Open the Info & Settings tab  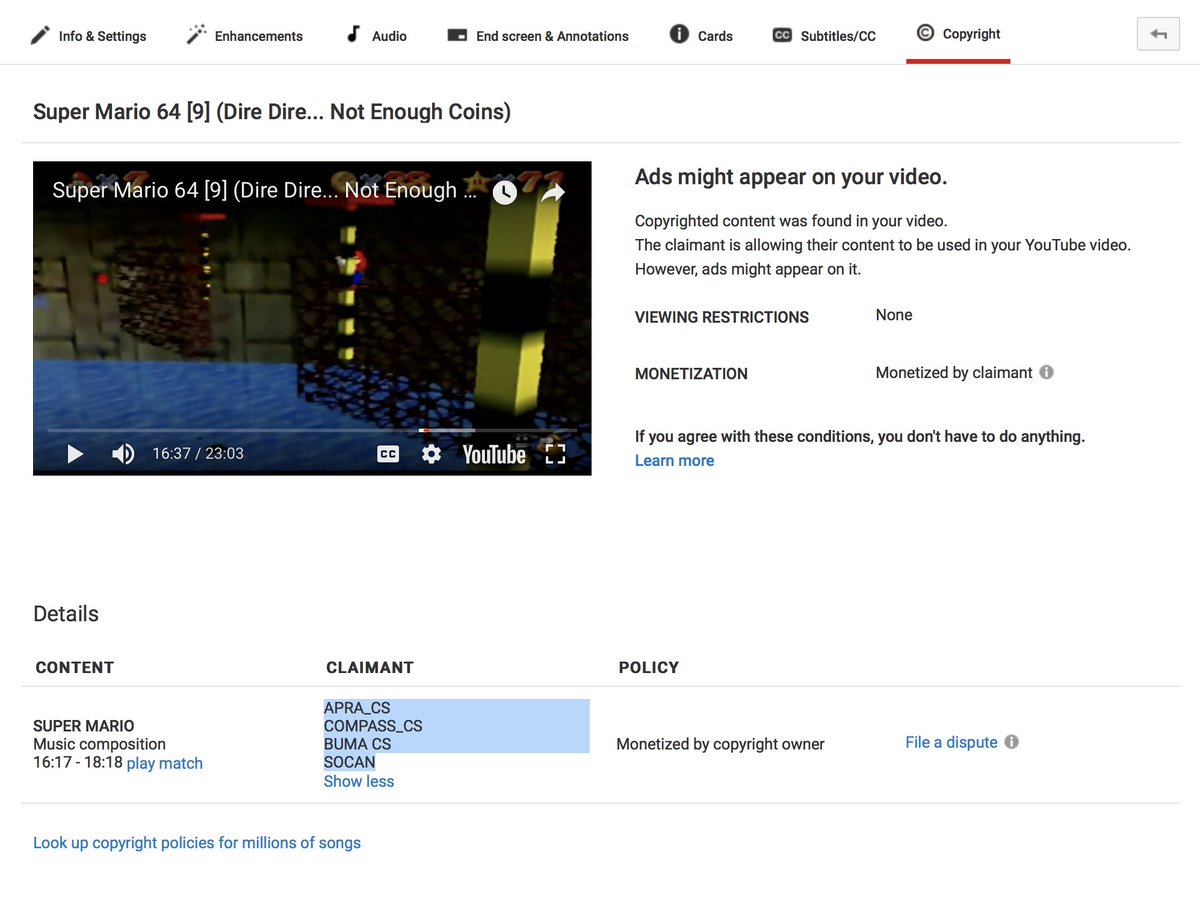click(x=88, y=35)
